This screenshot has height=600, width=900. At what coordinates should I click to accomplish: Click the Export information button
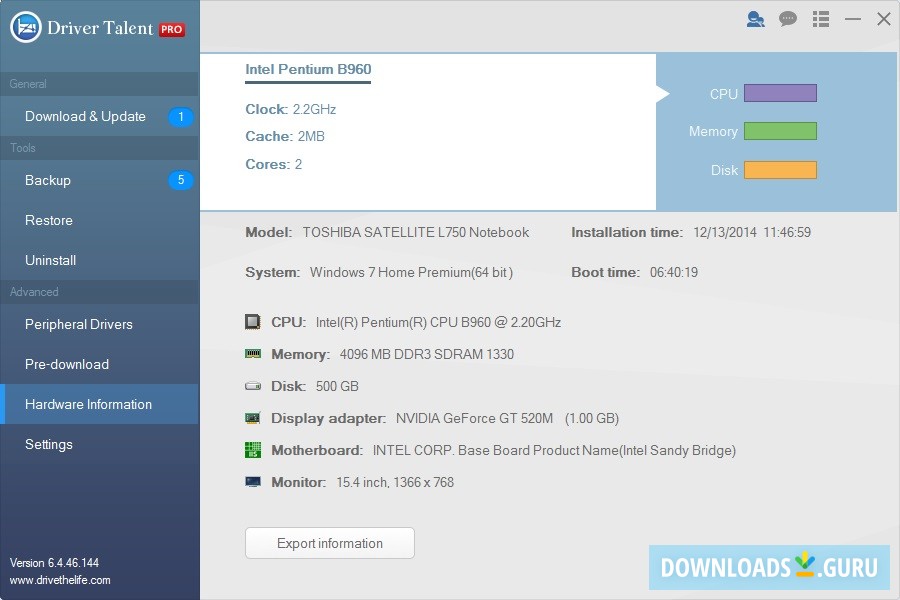coord(329,543)
